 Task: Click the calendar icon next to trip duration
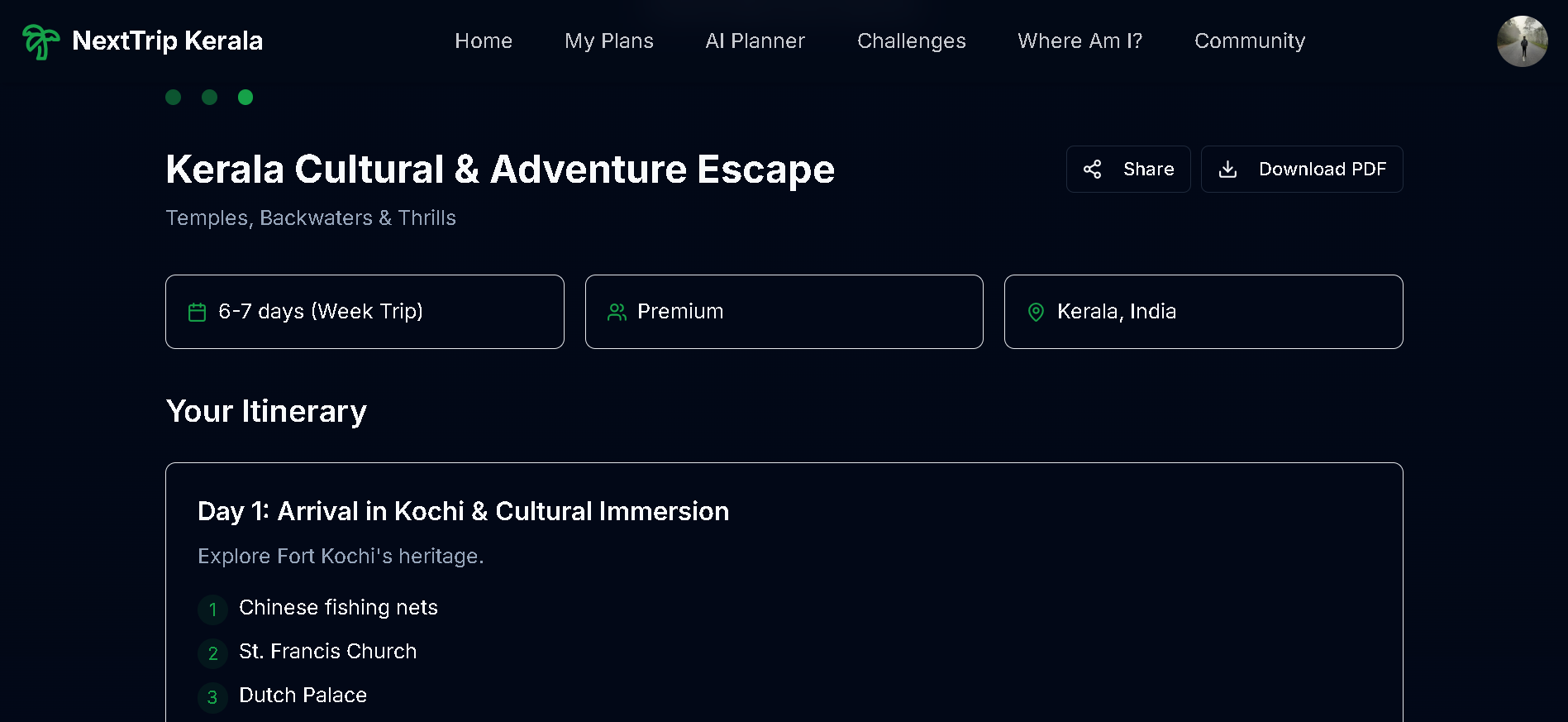(x=198, y=312)
